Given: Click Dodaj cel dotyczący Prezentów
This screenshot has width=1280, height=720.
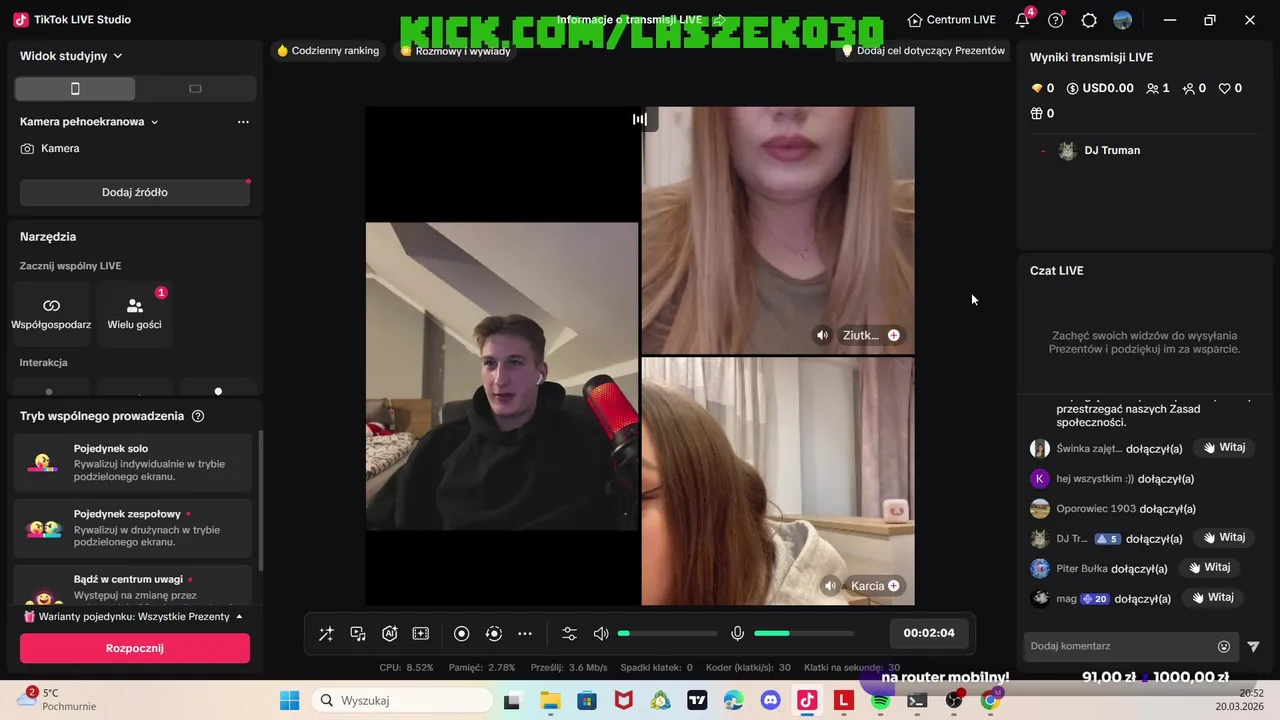Looking at the screenshot, I should pos(923,51).
